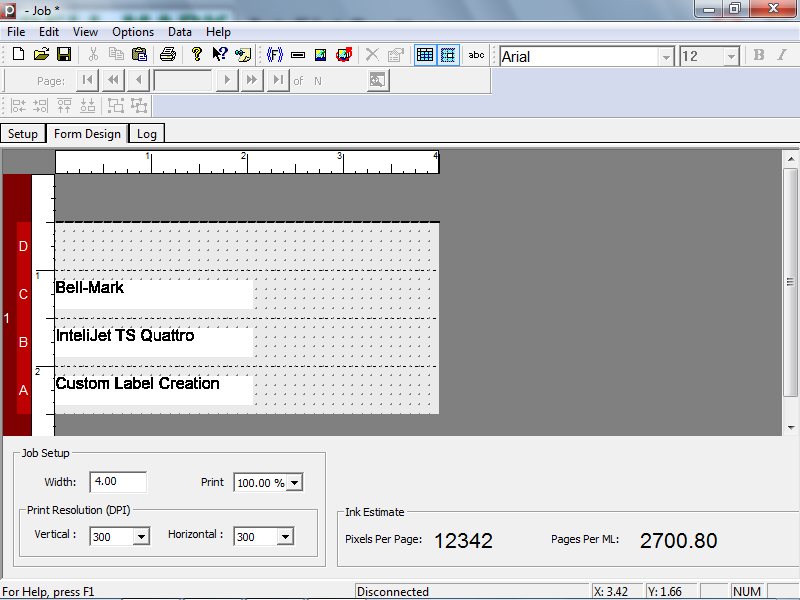Go to the first page

(x=88, y=80)
